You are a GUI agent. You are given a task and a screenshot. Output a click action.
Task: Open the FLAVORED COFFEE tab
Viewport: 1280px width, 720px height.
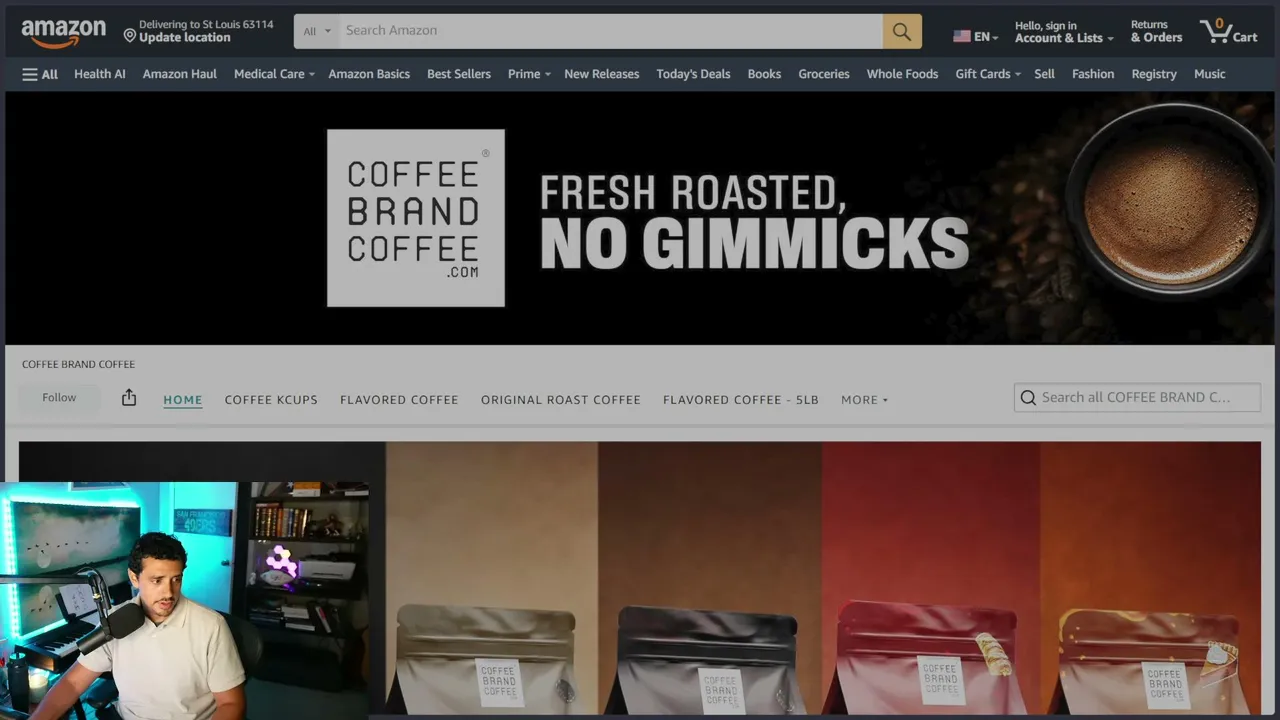click(x=399, y=400)
